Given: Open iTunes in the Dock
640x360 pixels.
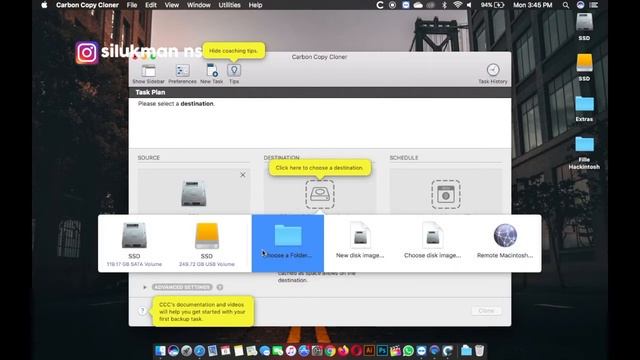Looking at the screenshot, I should (291, 351).
